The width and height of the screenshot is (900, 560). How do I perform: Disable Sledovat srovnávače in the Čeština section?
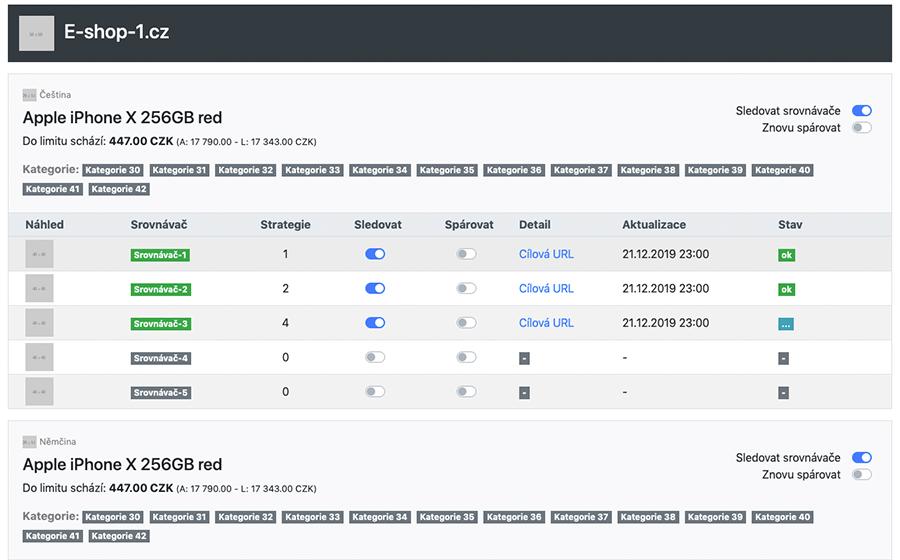click(x=862, y=111)
